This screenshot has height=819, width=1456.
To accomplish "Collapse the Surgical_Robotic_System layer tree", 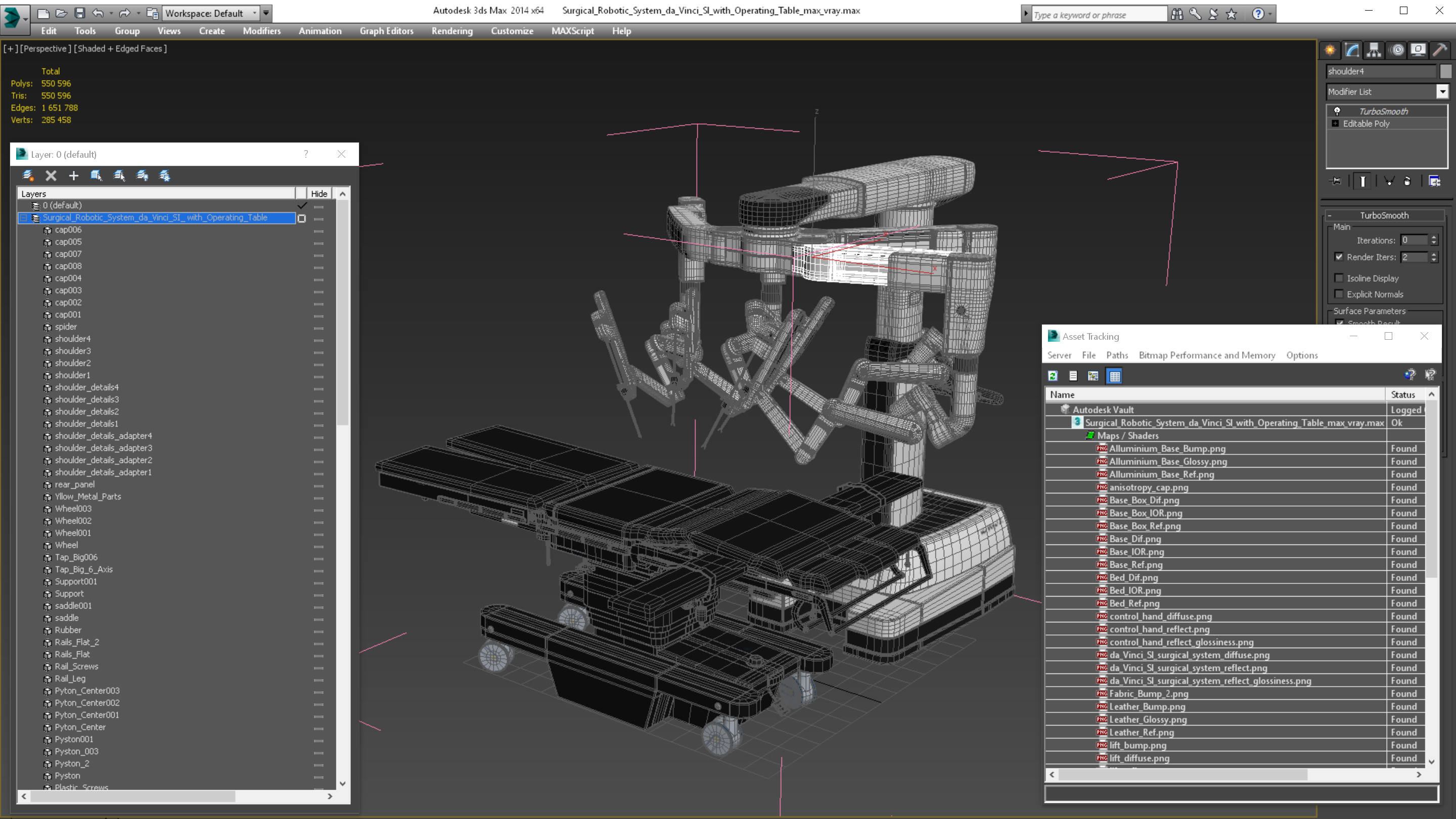I will tap(24, 217).
